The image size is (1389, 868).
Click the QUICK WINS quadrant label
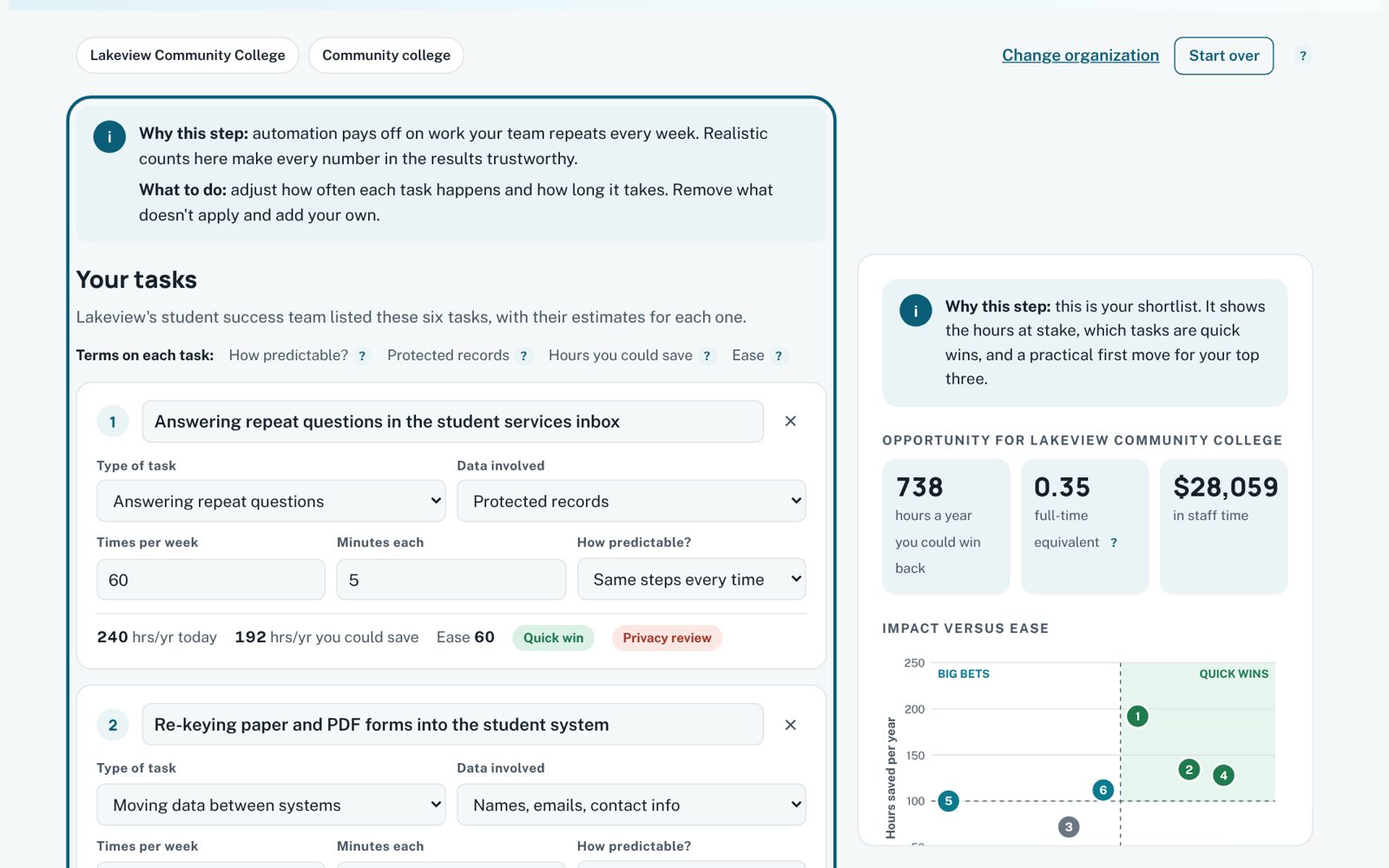click(1234, 674)
